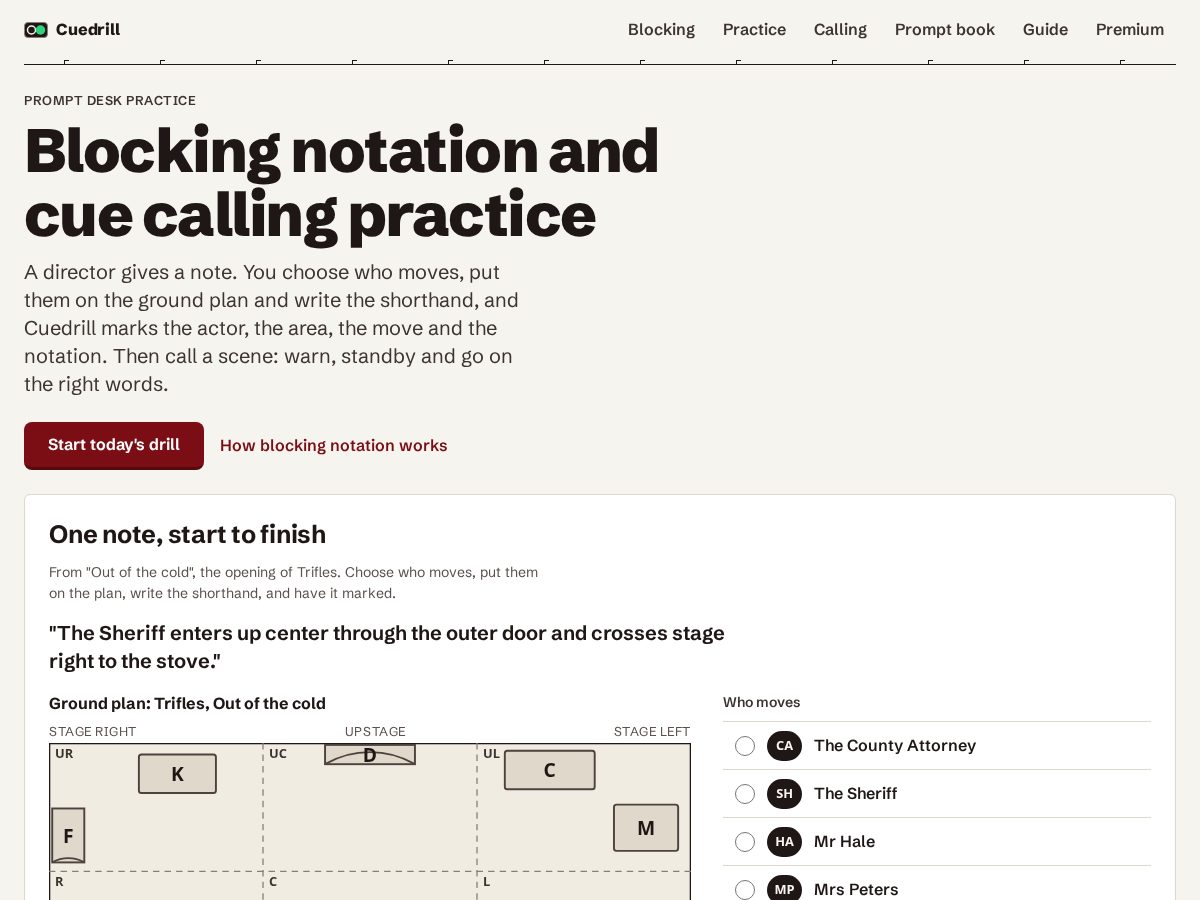Click the F furniture piece at stage right

coord(68,836)
